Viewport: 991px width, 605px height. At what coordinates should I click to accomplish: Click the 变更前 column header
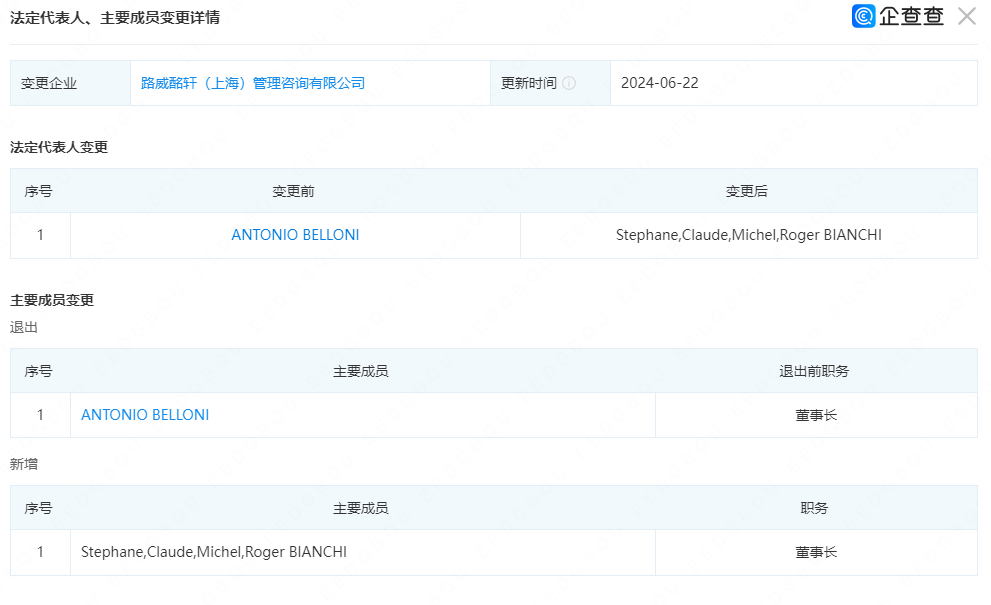click(x=294, y=191)
